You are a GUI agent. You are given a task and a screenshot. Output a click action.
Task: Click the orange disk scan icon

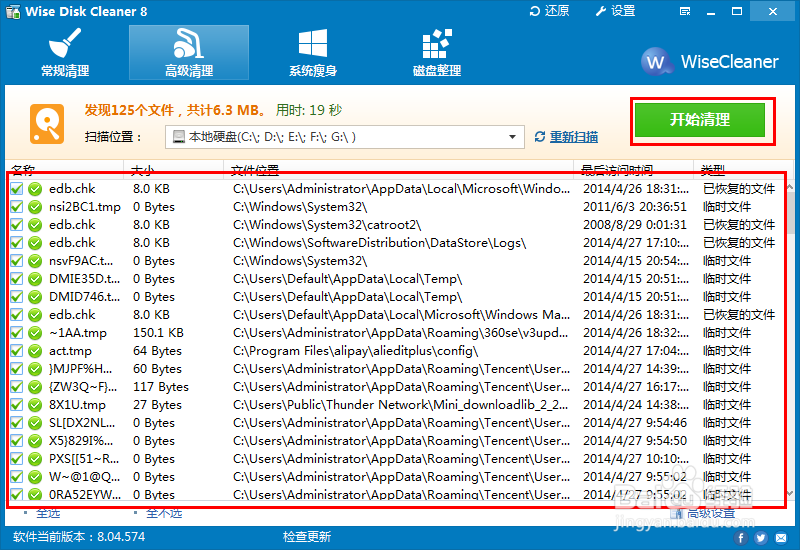47,124
